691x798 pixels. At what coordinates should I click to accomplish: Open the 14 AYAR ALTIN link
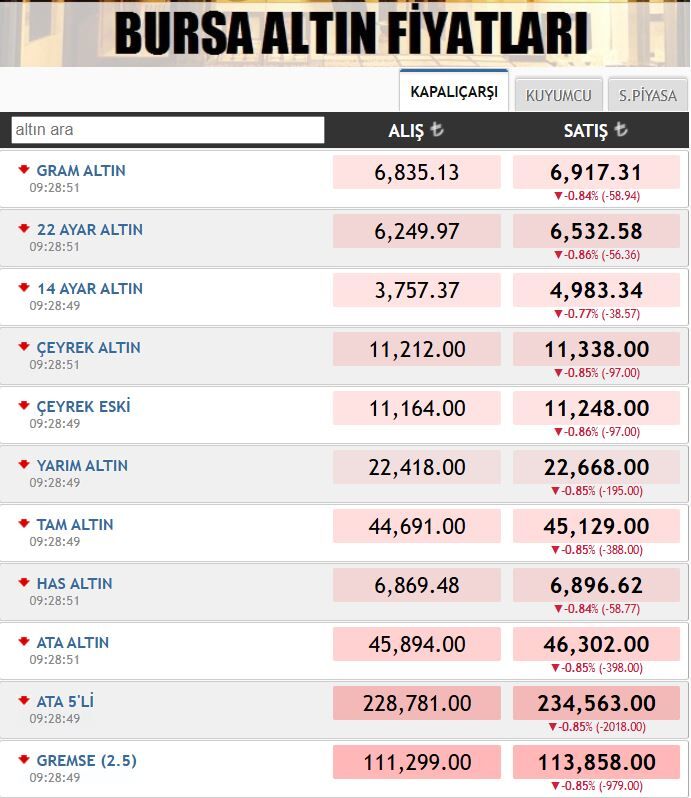(90, 289)
